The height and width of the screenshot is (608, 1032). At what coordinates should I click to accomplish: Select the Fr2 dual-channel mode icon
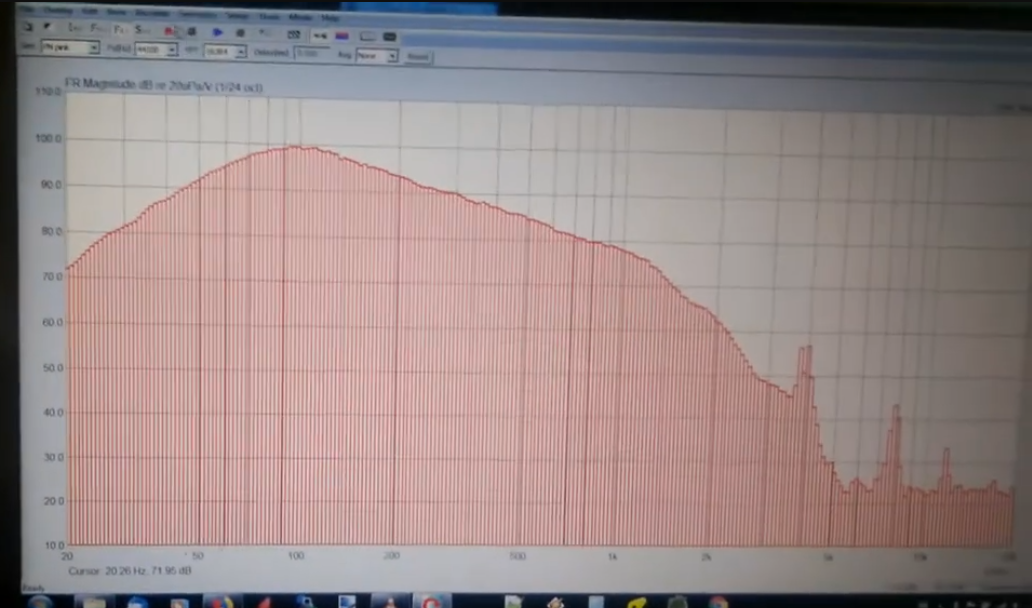click(96, 29)
